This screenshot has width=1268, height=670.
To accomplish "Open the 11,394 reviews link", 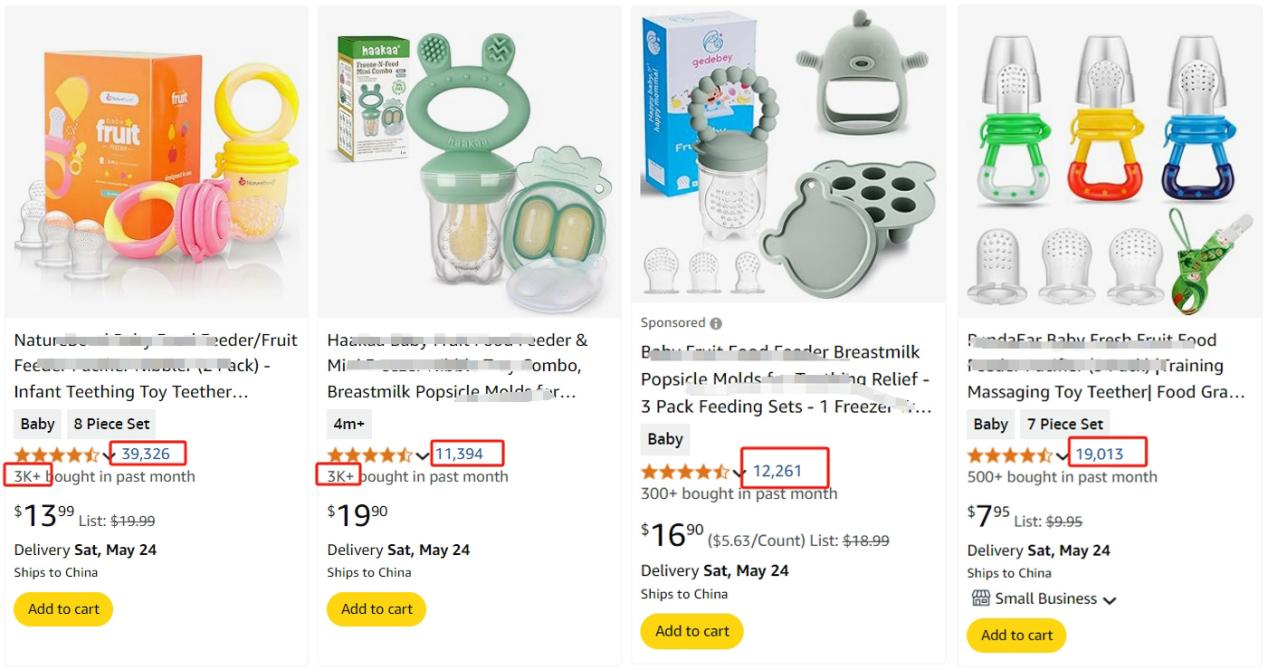I will (459, 453).
